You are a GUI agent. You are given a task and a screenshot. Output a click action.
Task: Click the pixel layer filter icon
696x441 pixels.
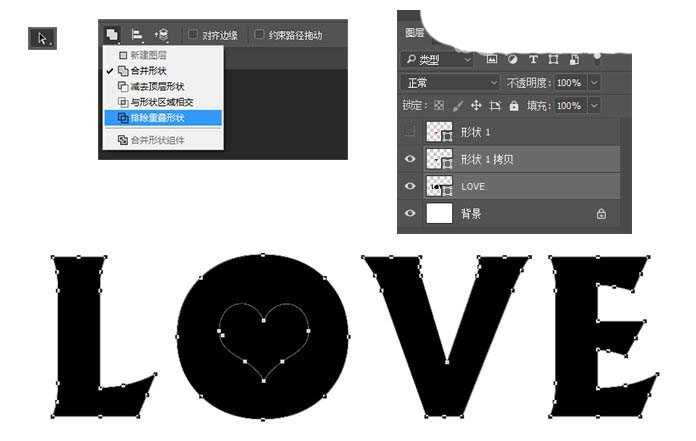pos(491,59)
